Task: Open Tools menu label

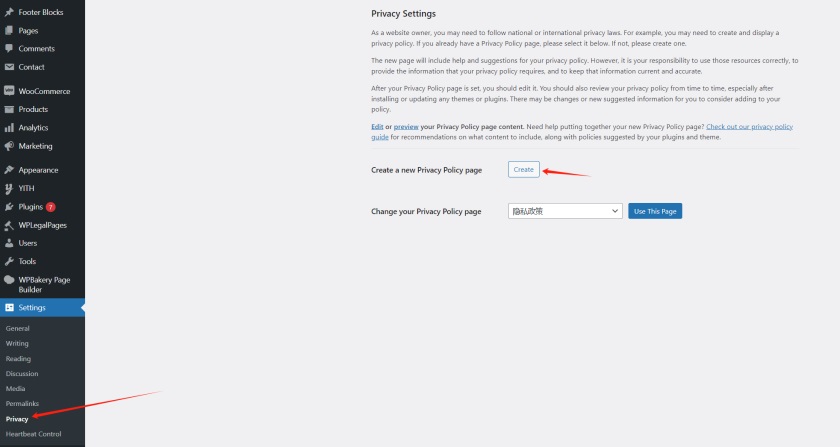Action: pyautogui.click(x=27, y=262)
